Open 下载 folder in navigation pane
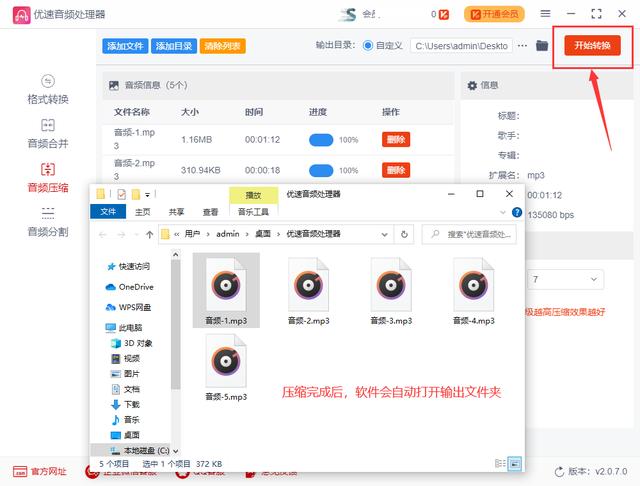The image size is (640, 486). pos(126,404)
